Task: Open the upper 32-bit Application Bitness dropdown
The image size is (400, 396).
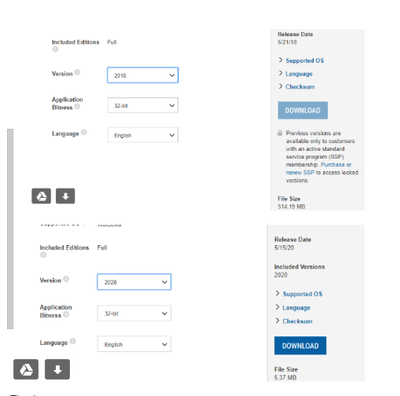Action: (x=143, y=105)
